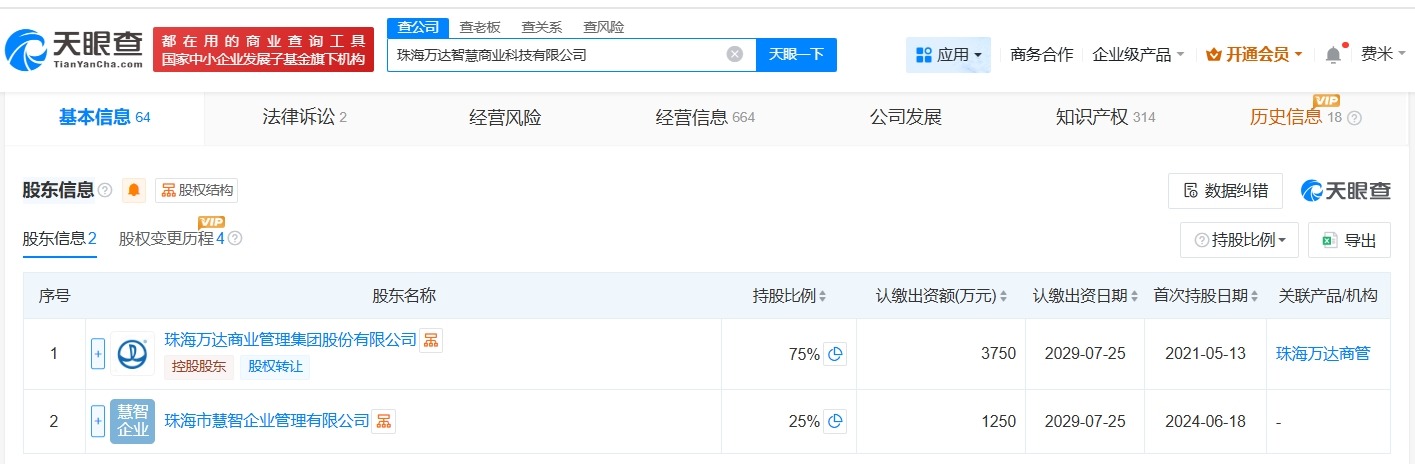This screenshot has width=1415, height=464.
Task: Open 持股比例 filter dropdown
Action: pos(1239,240)
